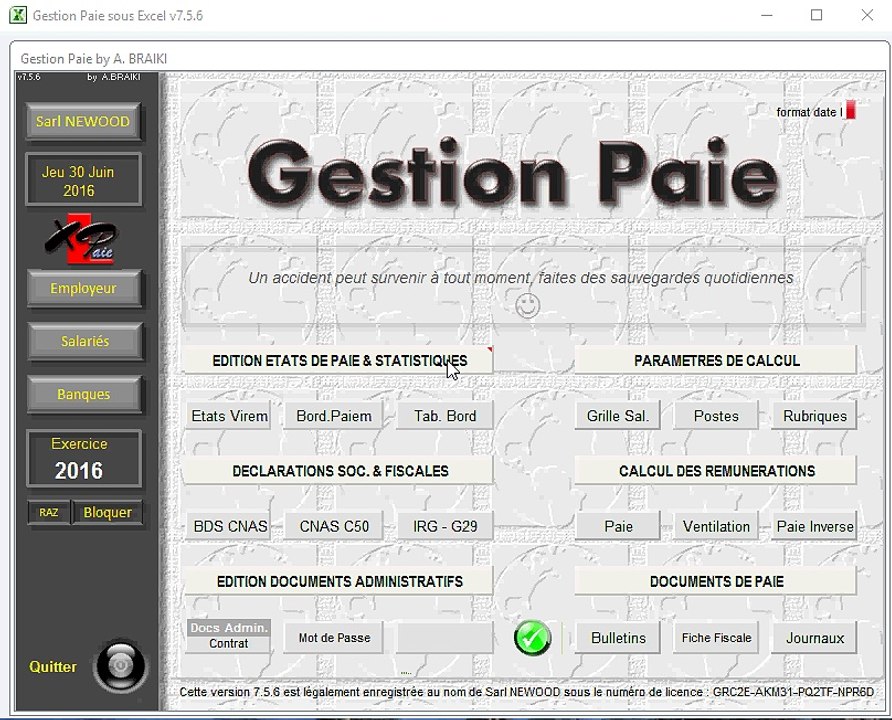This screenshot has width=892, height=720.
Task: Click the smiley face icon
Action: [527, 305]
